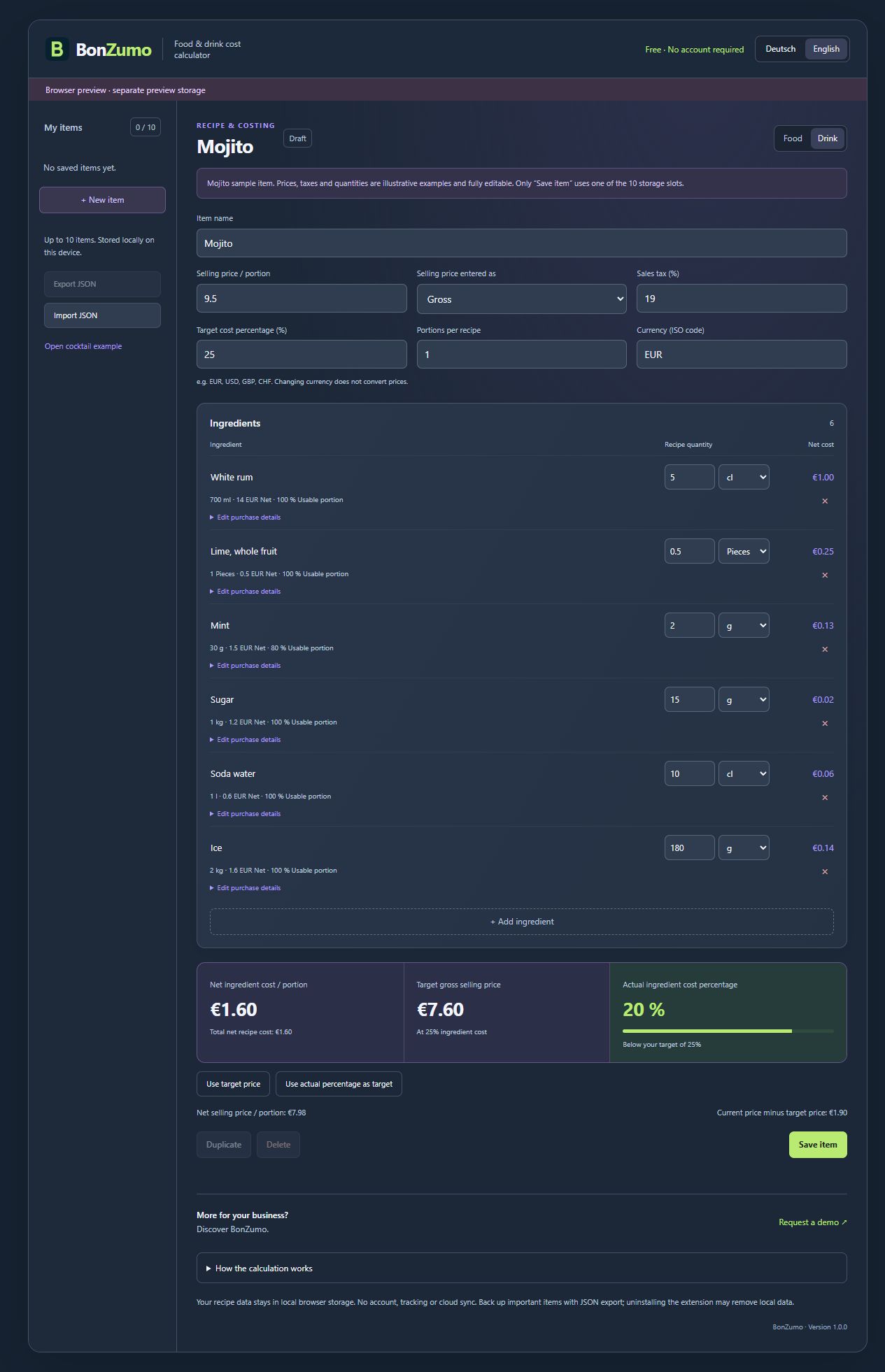Expand Edit purchase details for Ice
The image size is (885, 1372).
(246, 888)
